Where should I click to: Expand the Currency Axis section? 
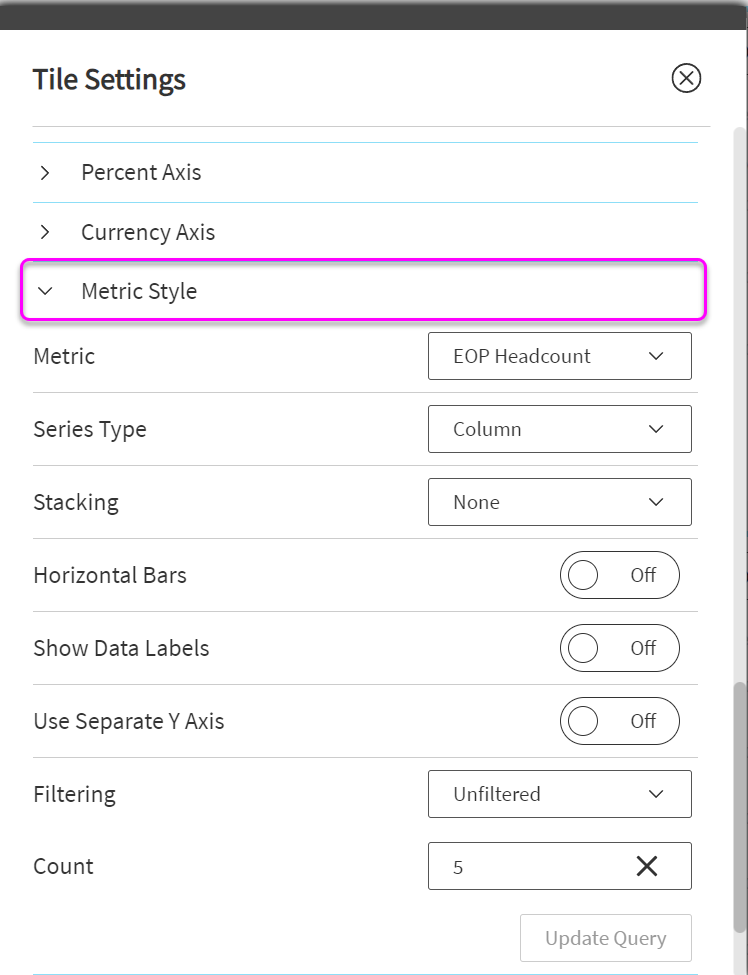pos(45,233)
